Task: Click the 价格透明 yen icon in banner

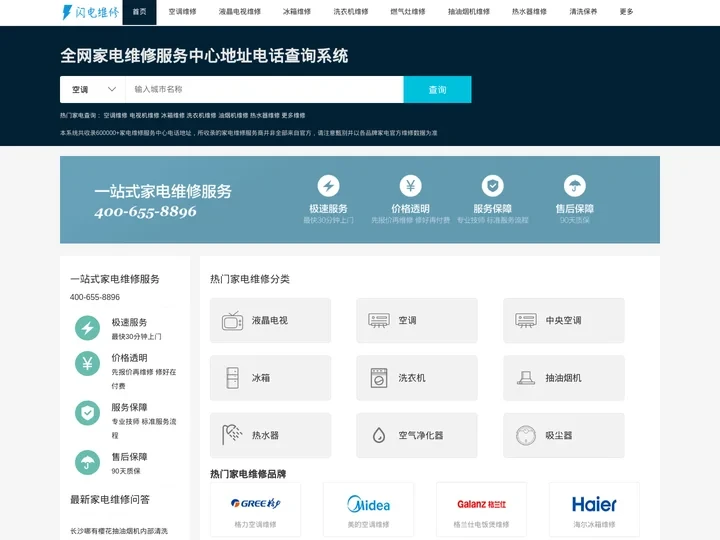Action: (x=411, y=186)
